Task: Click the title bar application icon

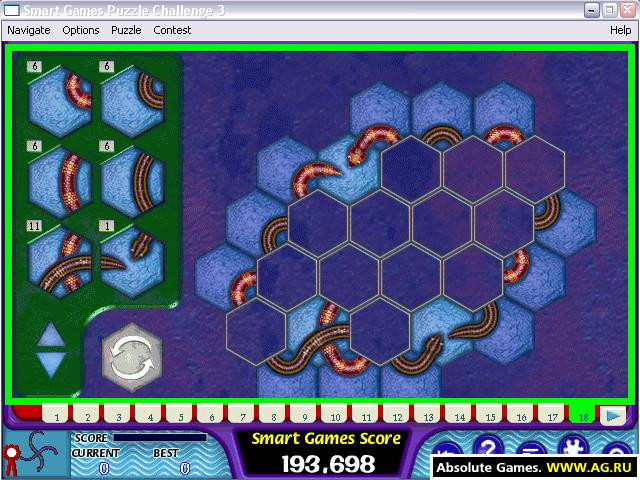Action: 11,10
